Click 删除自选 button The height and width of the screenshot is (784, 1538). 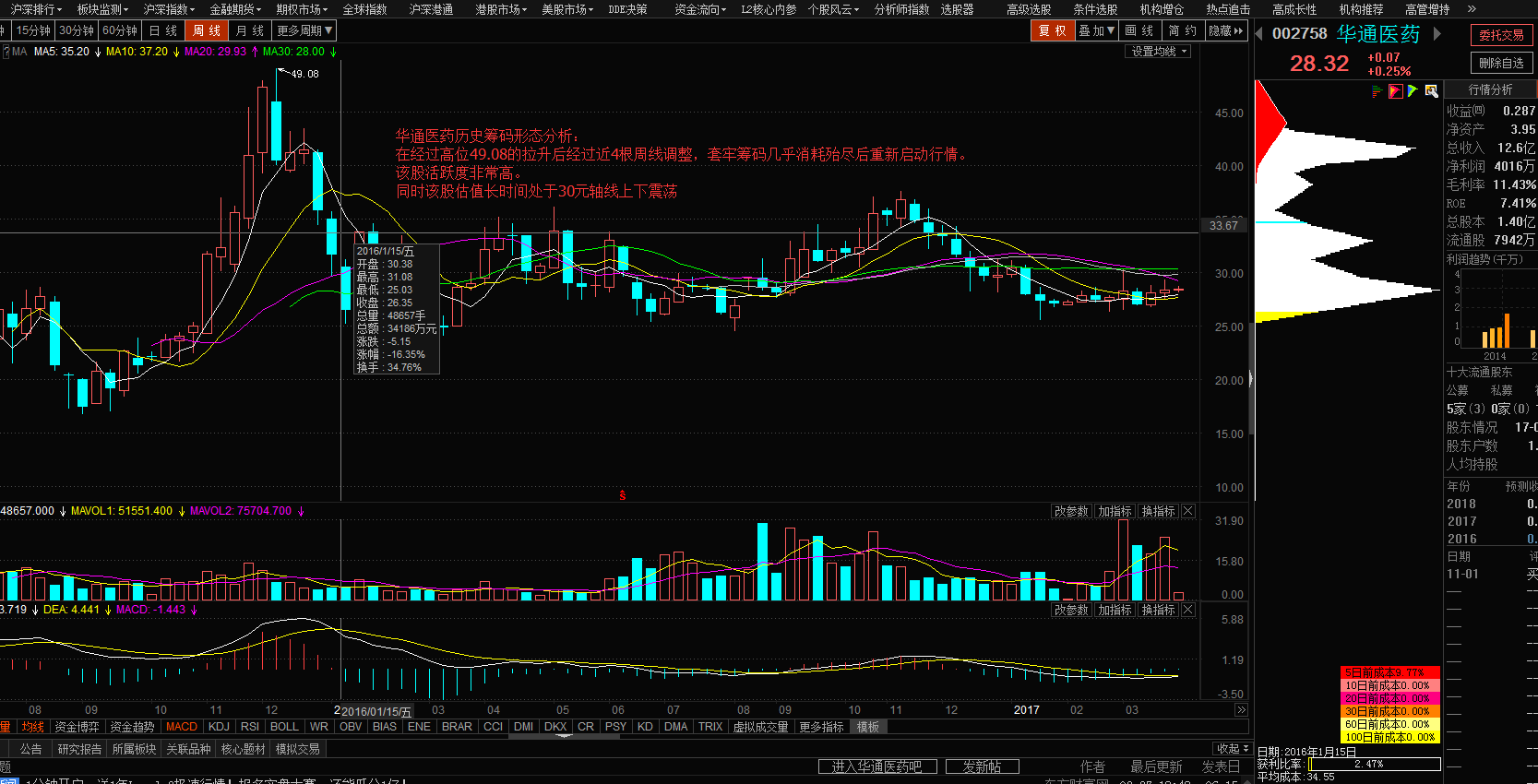coord(1501,63)
